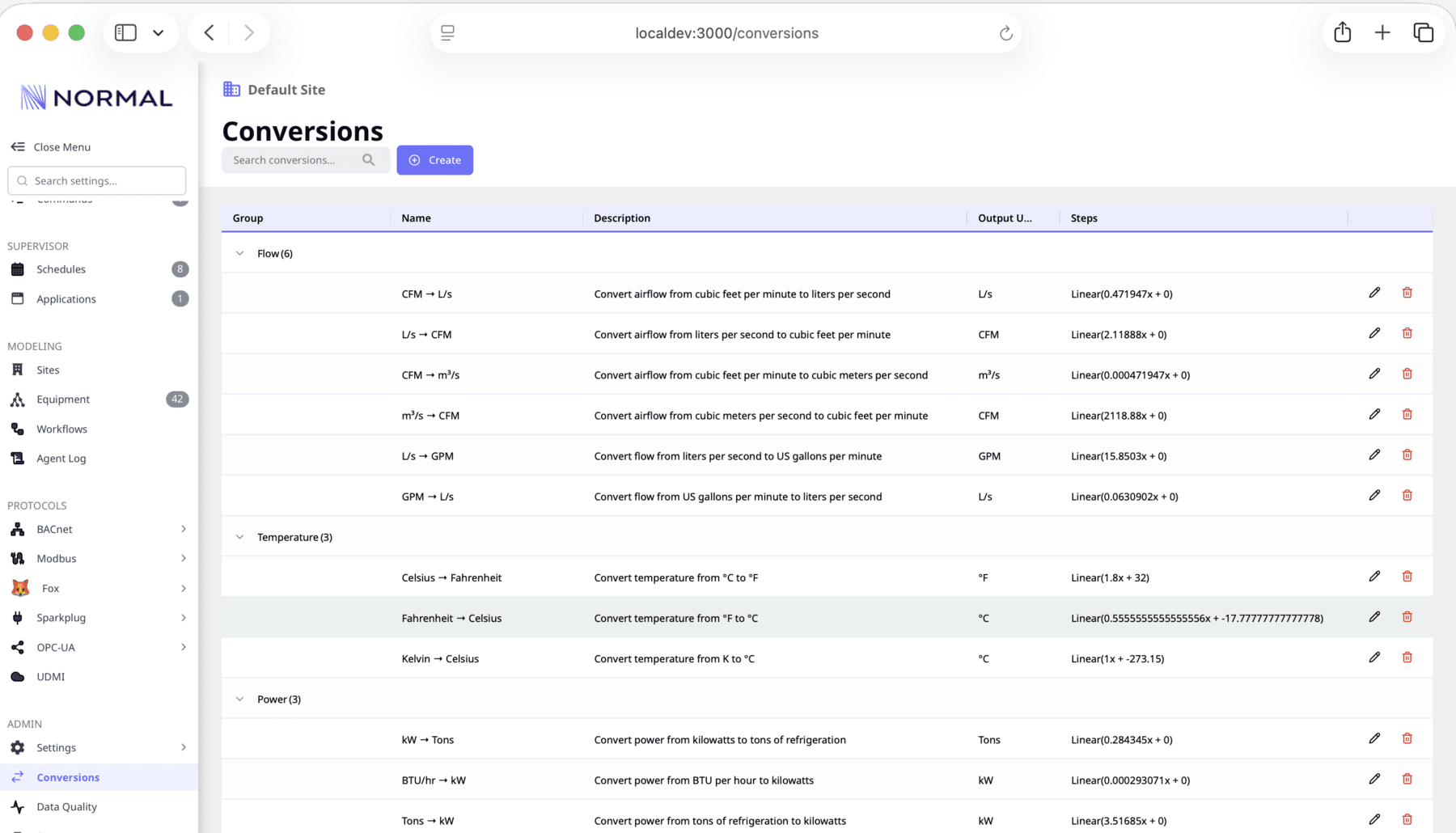
Task: Open Equipment in the sidebar
Action: [99, 399]
